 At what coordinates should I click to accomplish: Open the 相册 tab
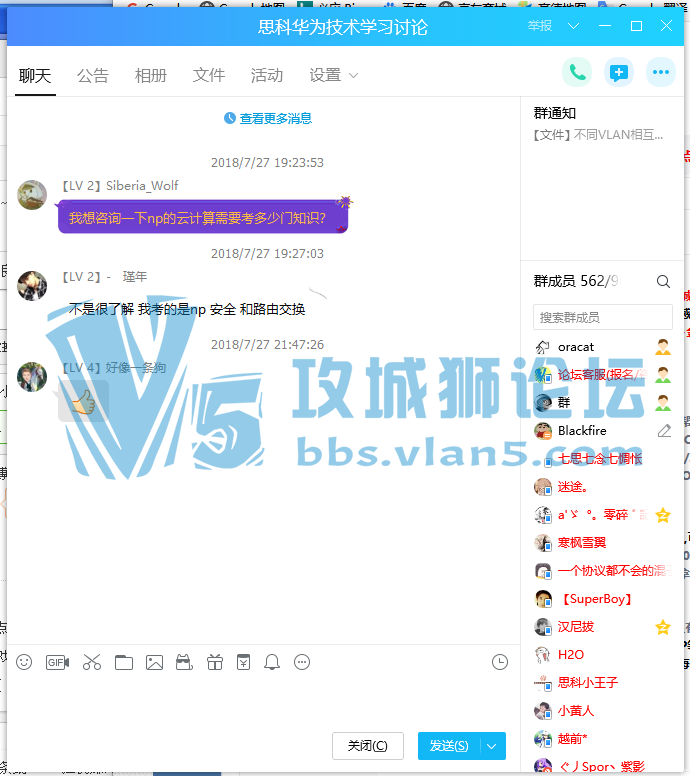click(151, 76)
